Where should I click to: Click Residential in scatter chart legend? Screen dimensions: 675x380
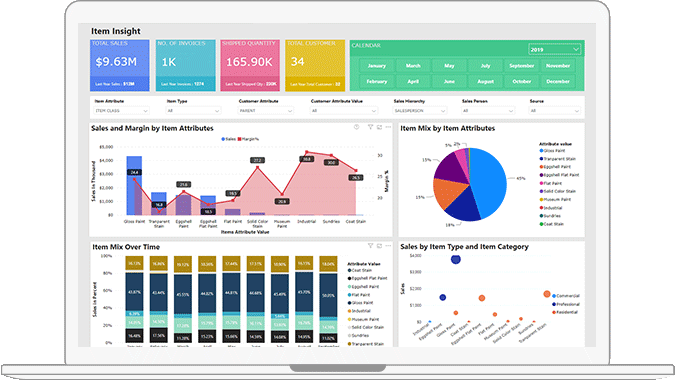point(566,312)
